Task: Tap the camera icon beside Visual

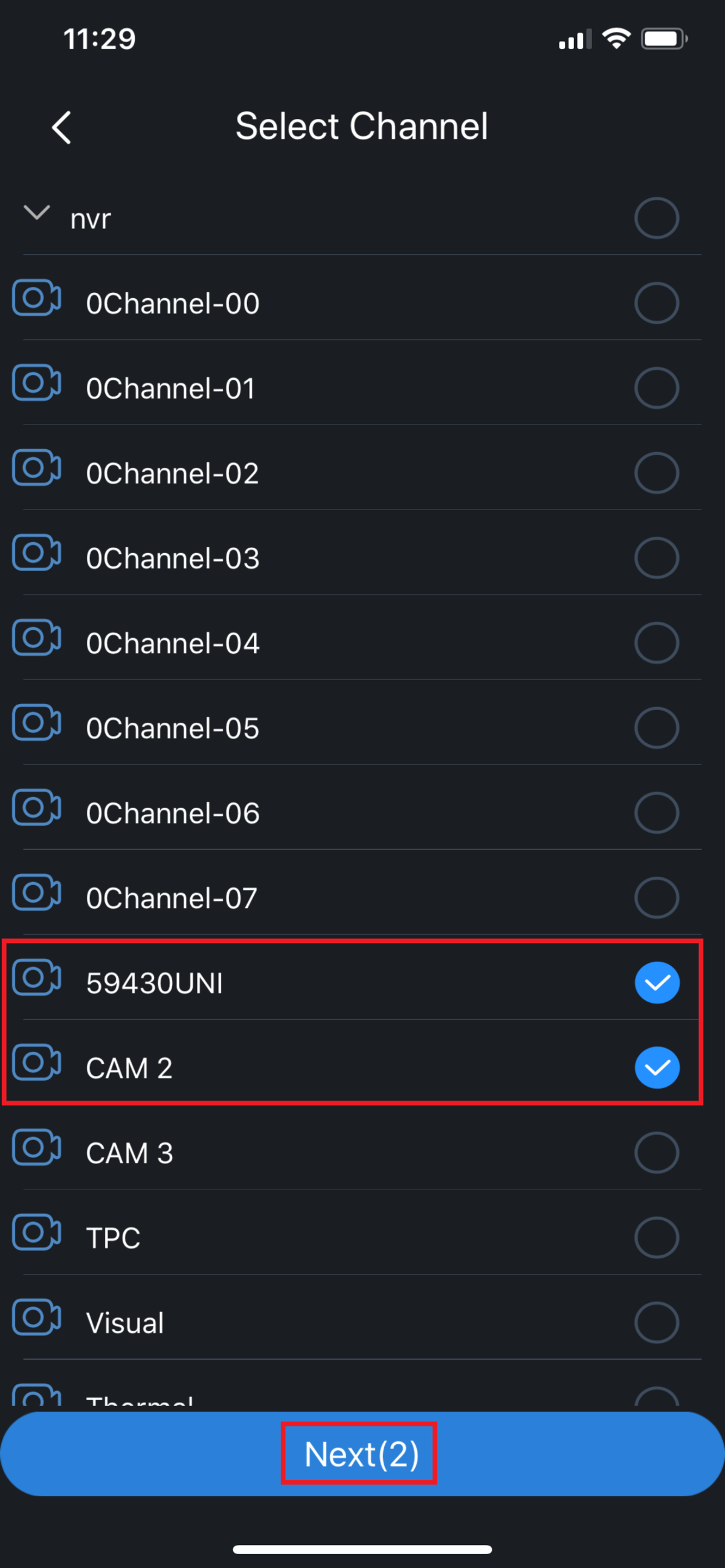Action: click(37, 1317)
